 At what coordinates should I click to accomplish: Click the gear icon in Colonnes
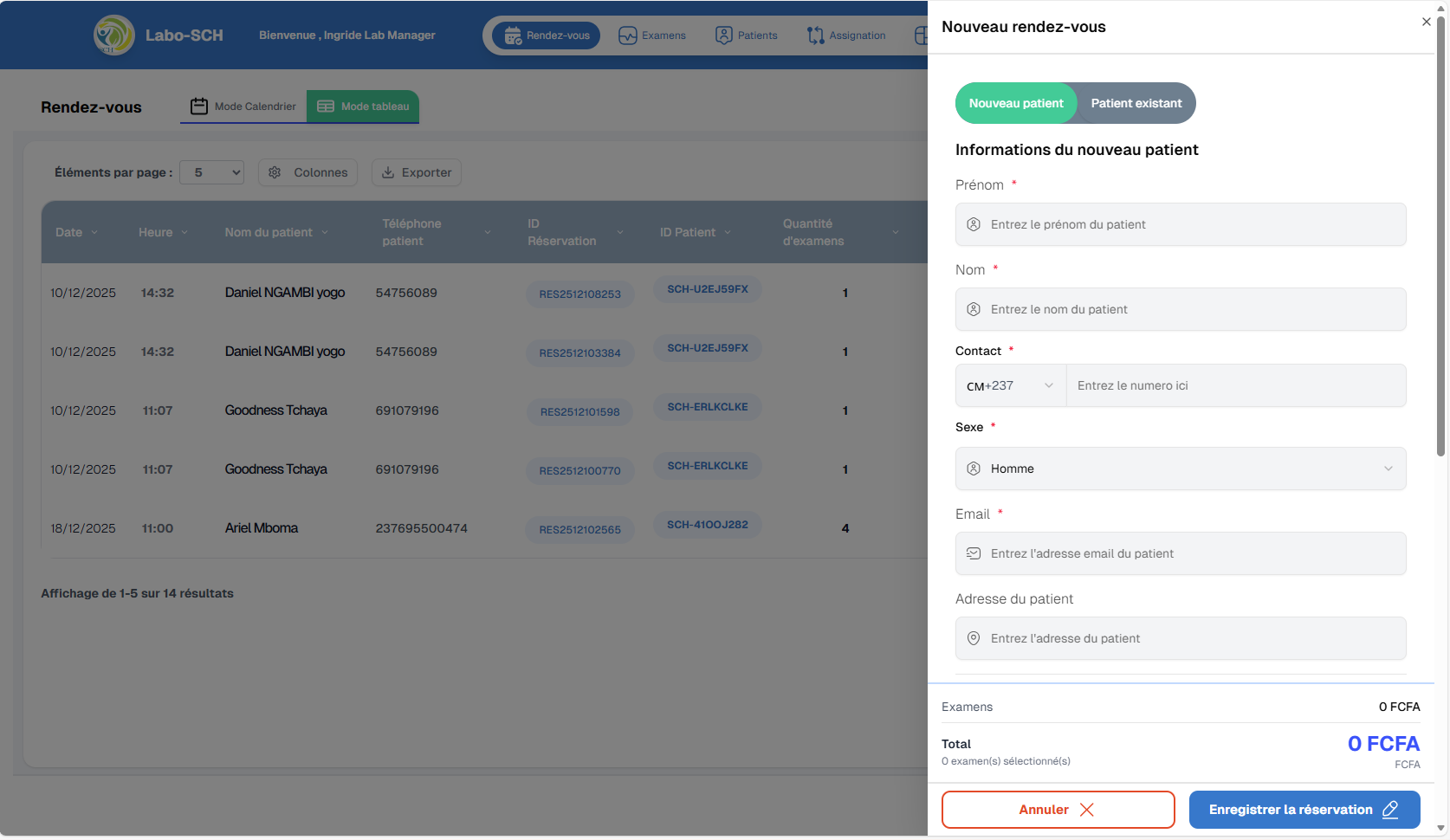(x=275, y=172)
